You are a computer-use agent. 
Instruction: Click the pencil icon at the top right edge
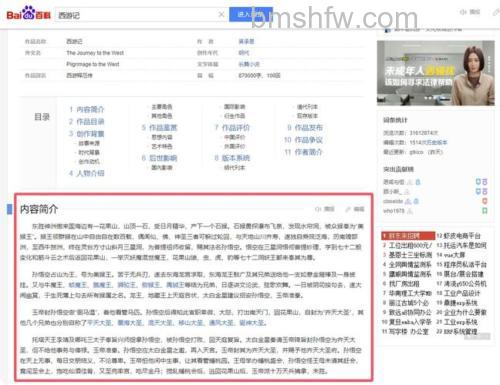click(x=496, y=12)
